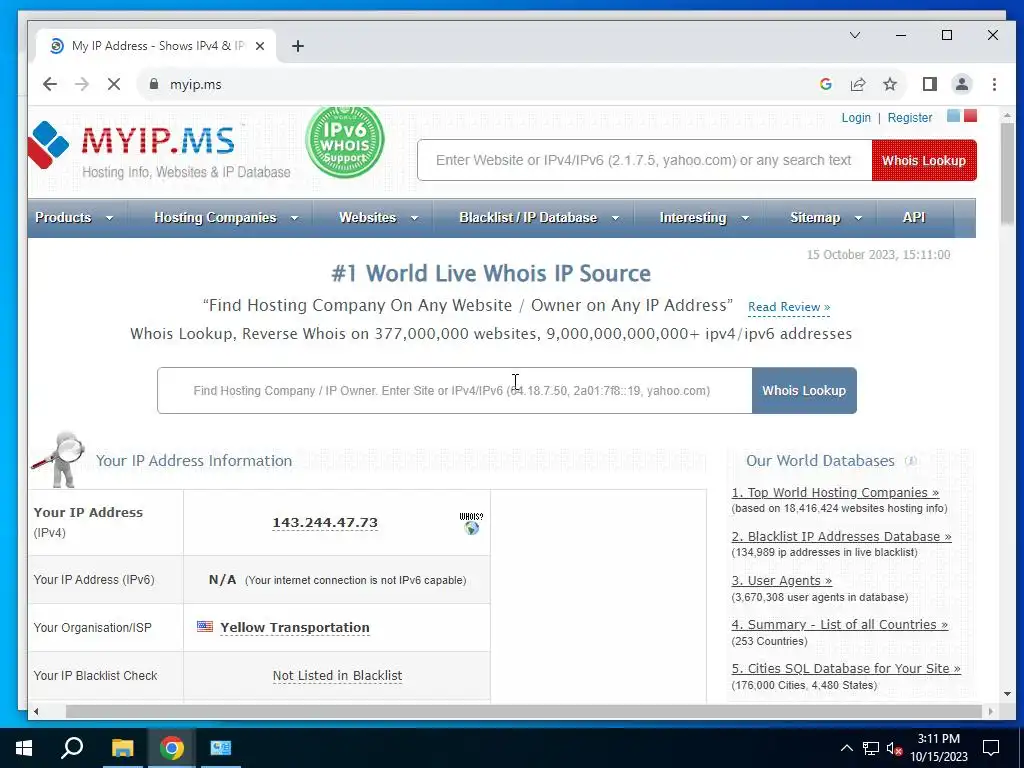Click Not Listed in Blacklist link
1024x768 pixels.
[337, 675]
